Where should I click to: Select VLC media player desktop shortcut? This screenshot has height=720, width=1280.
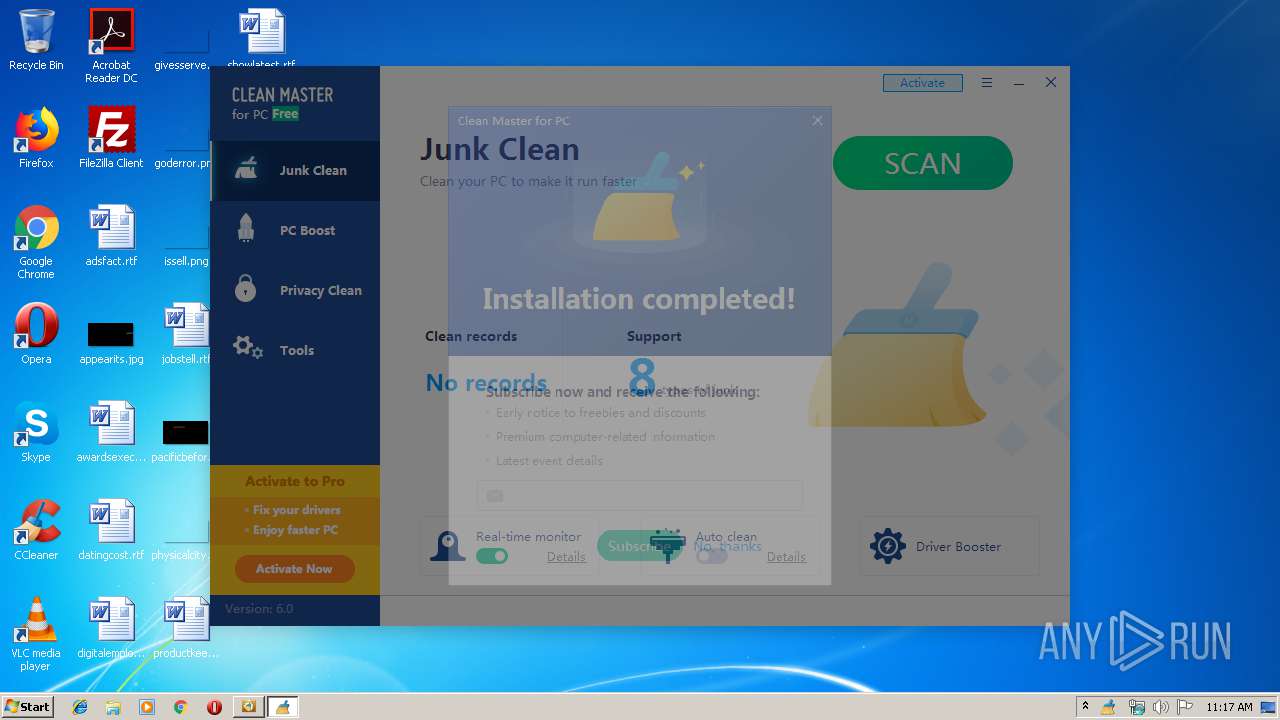pos(36,634)
